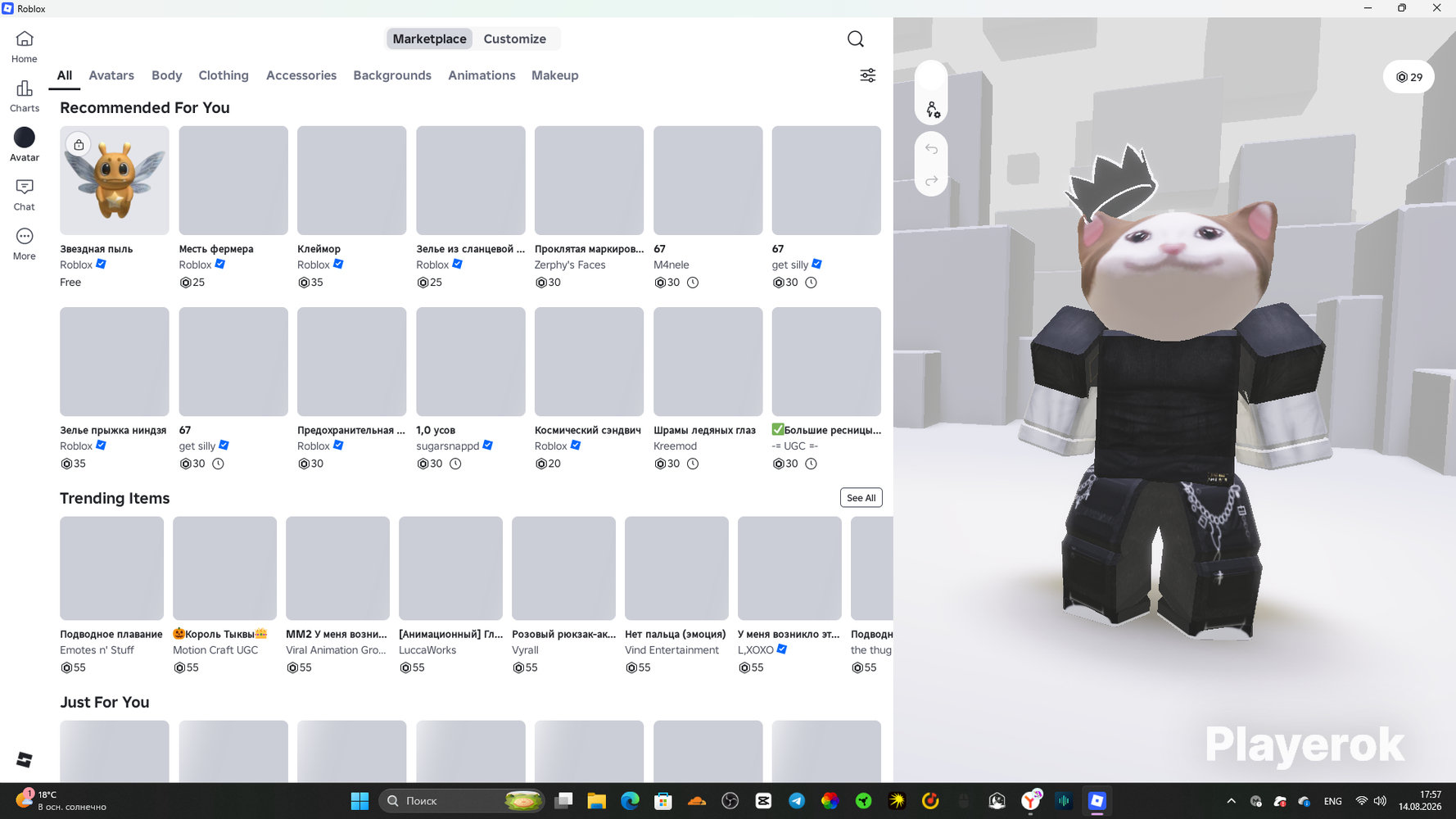Click the Шрамы ледяных глаз title
The image size is (1456, 819).
tap(705, 430)
